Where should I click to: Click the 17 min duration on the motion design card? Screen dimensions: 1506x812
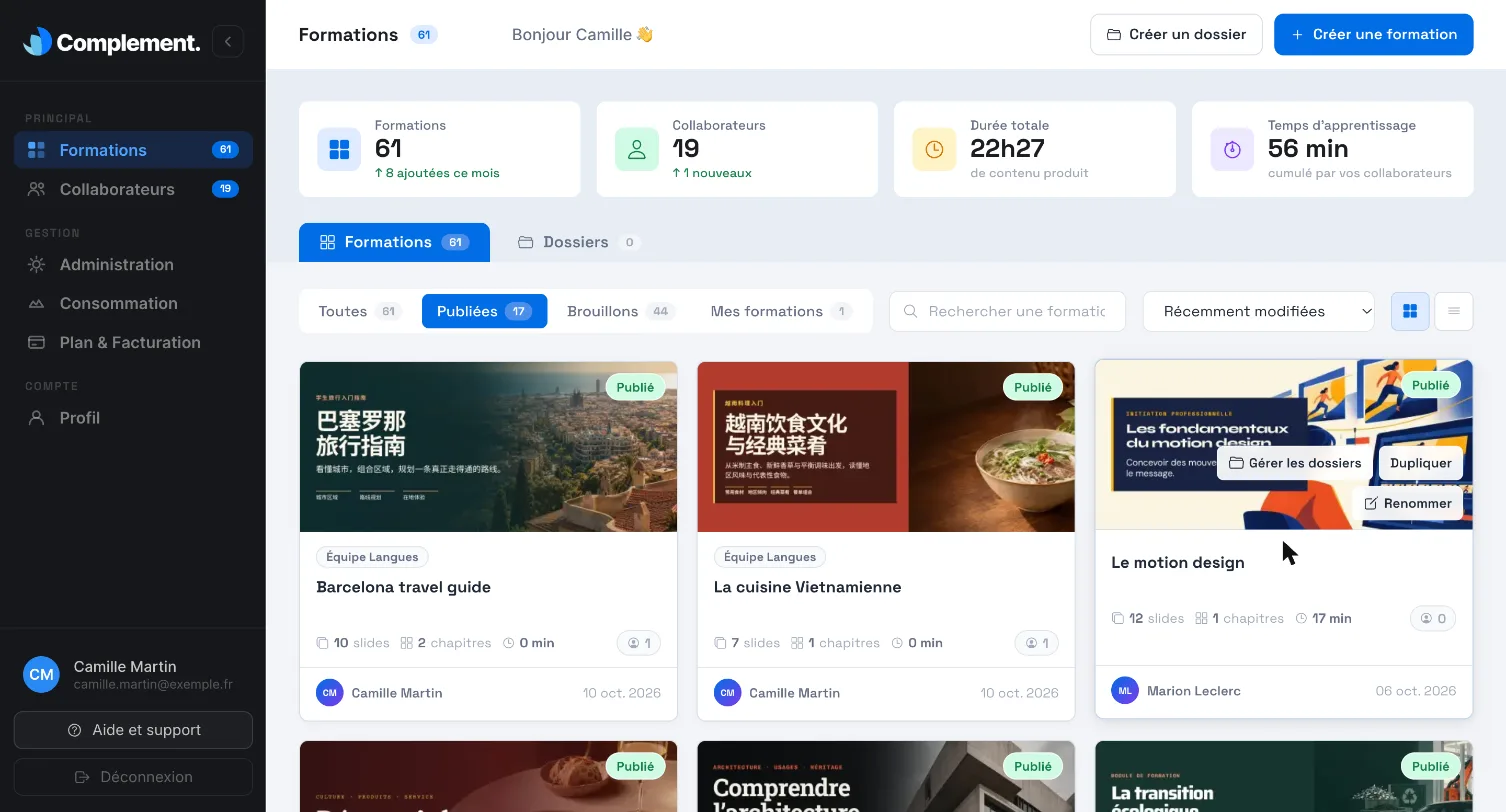1323,619
